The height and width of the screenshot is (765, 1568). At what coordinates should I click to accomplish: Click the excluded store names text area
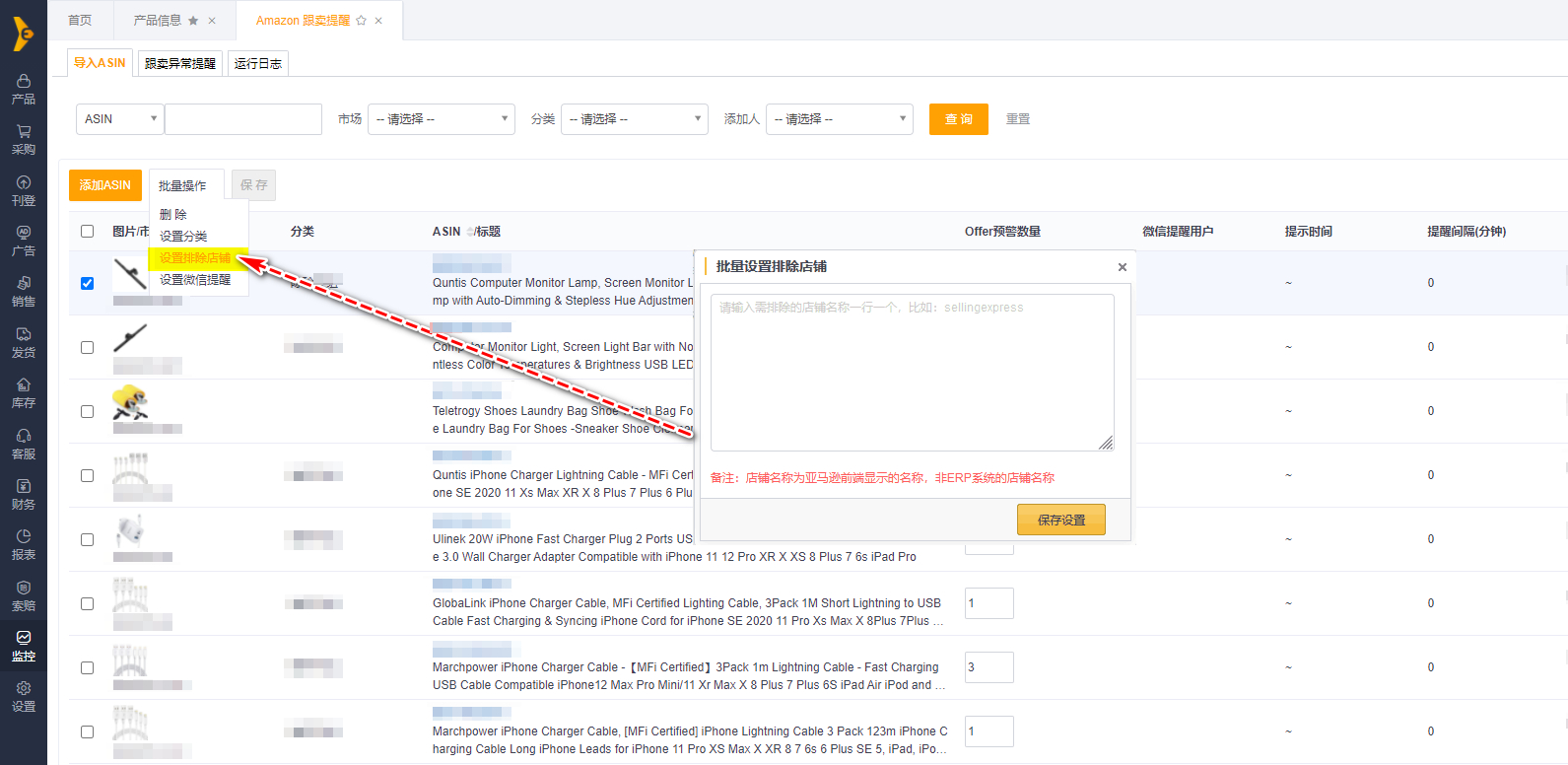pos(912,373)
